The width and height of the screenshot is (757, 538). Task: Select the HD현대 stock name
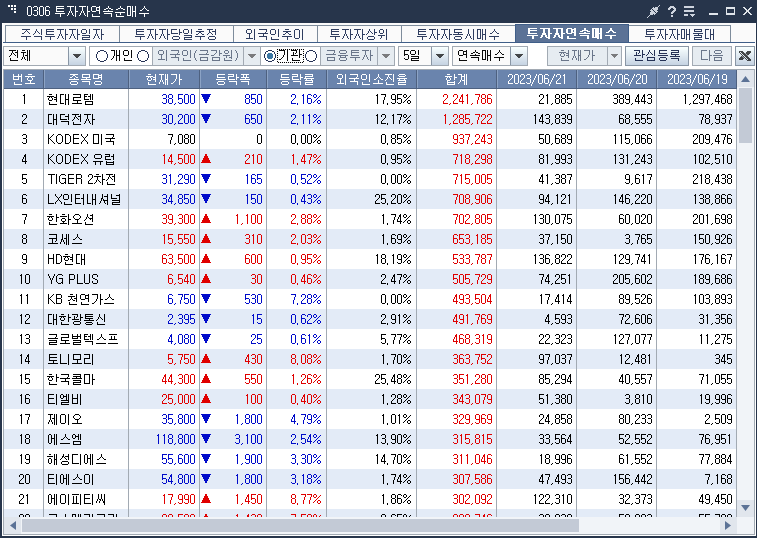(66, 259)
